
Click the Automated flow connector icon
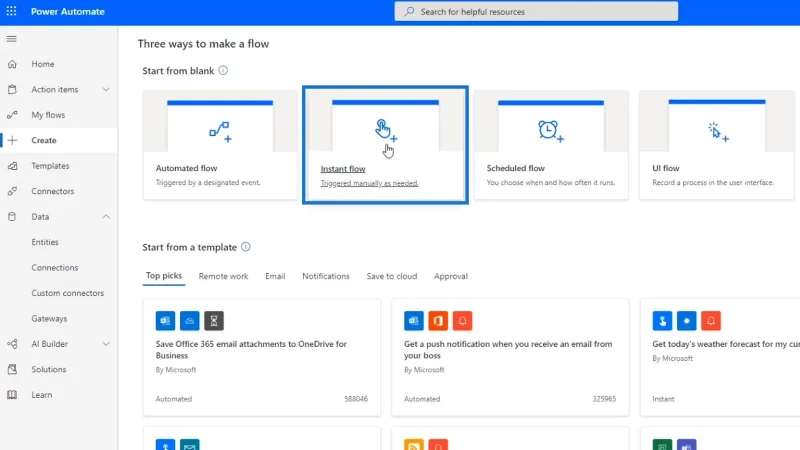pos(220,132)
